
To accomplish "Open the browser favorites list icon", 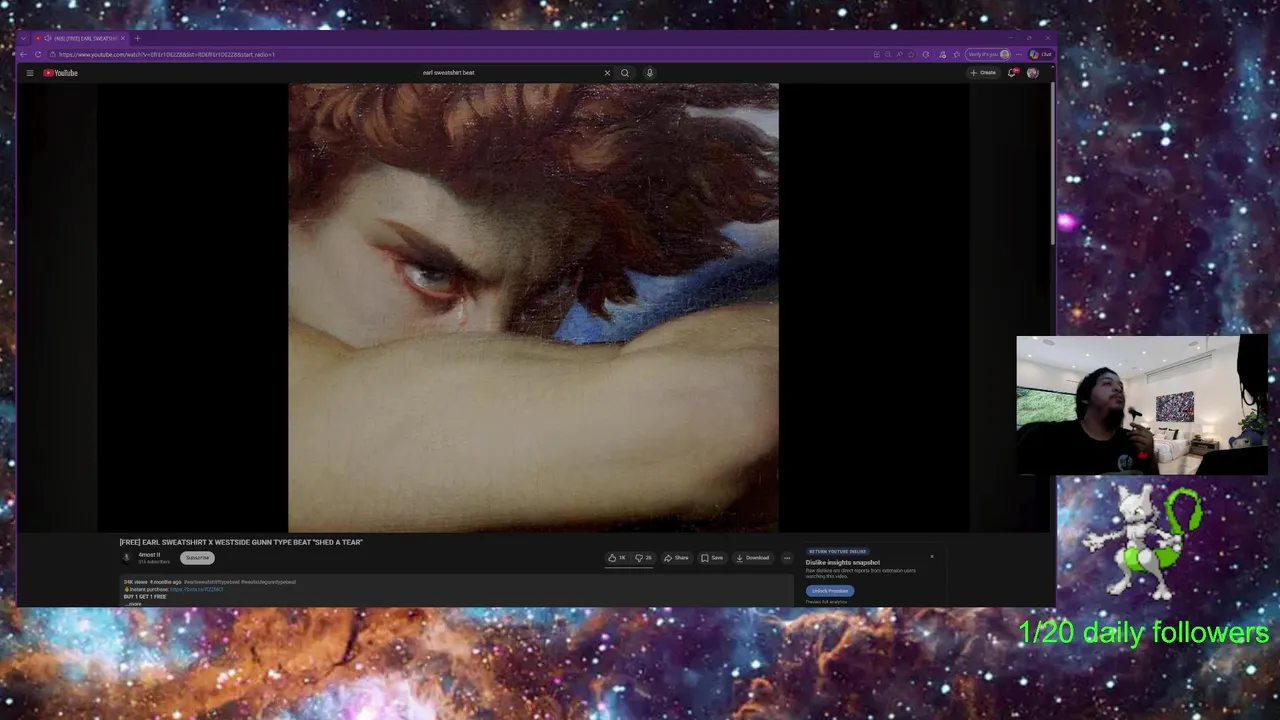I will click(956, 54).
